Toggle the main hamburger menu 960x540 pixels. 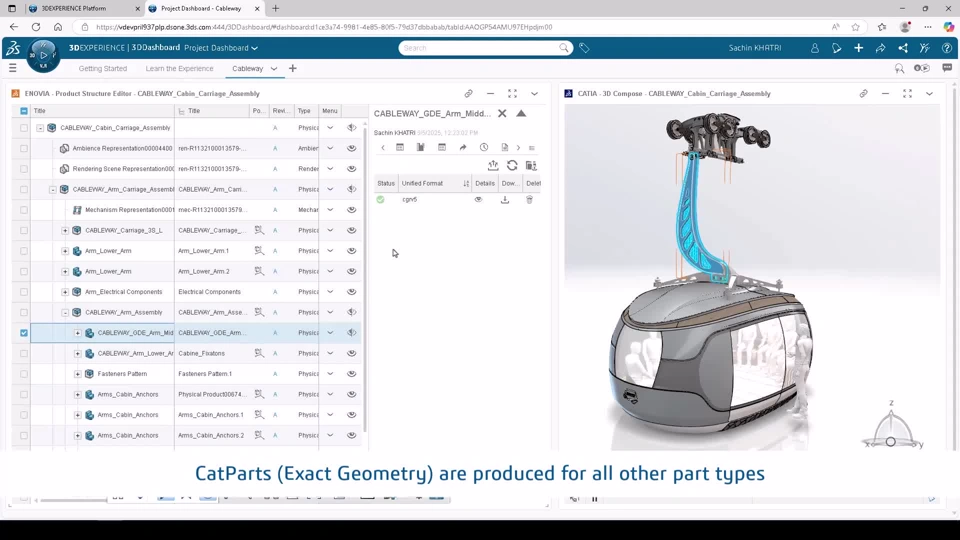pos(13,68)
